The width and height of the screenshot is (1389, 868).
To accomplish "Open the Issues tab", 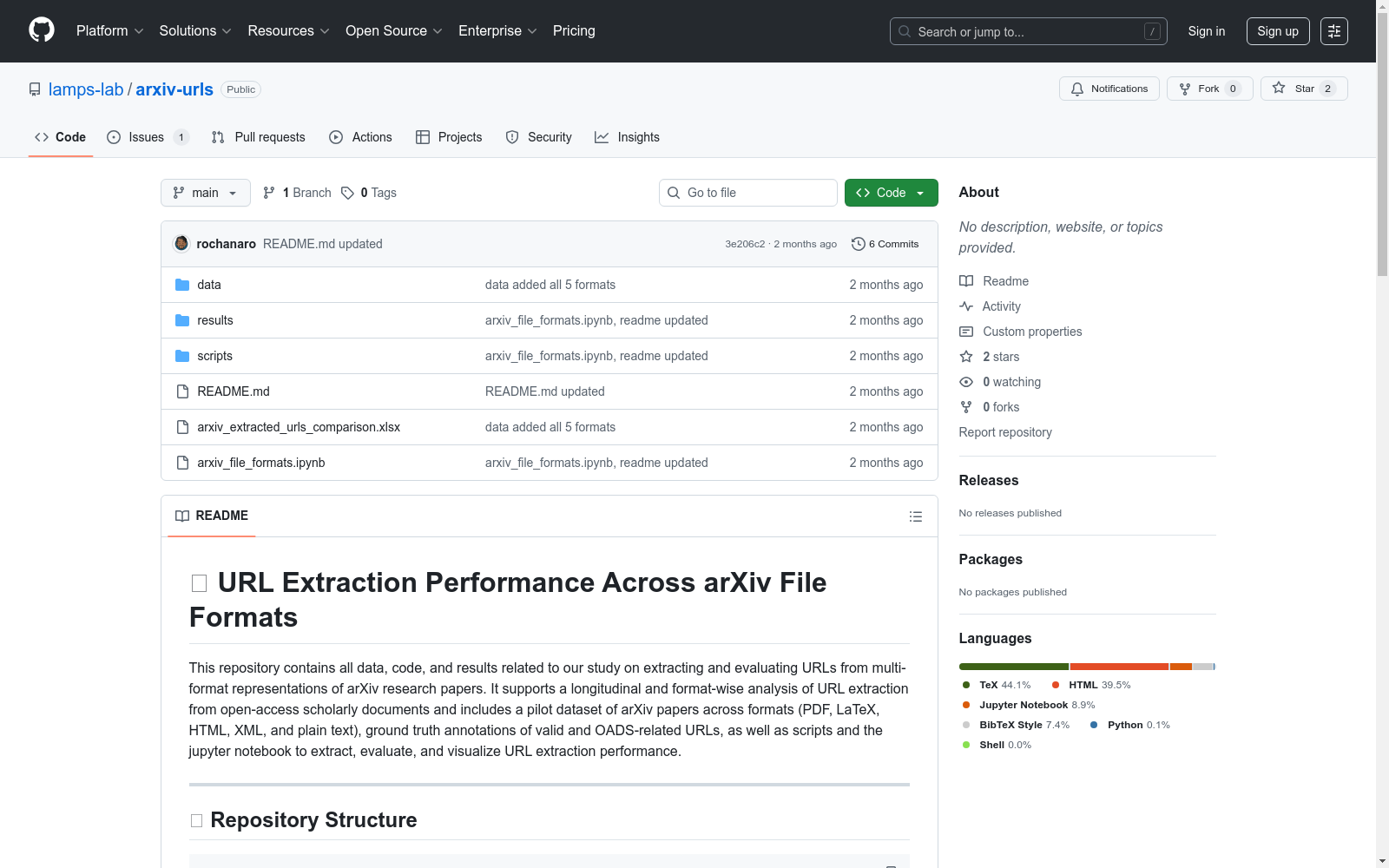I will click(x=148, y=137).
